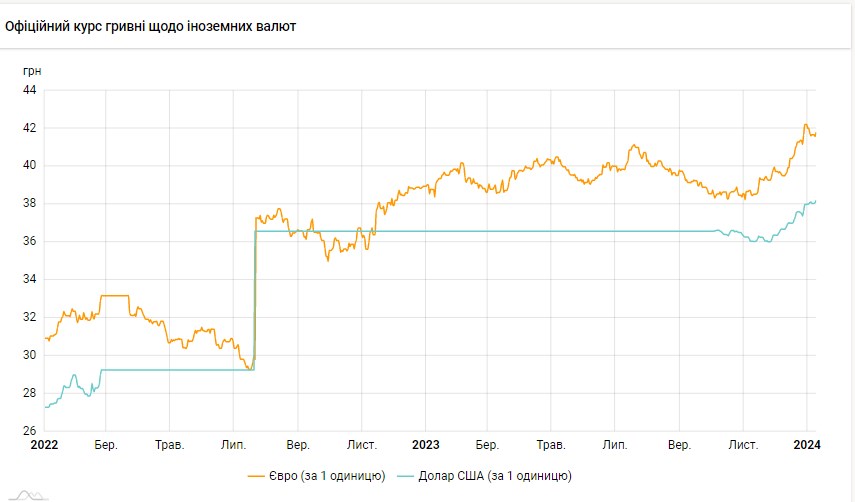Click the 26 value on the vertical axis
This screenshot has width=855, height=502.
click(x=29, y=431)
